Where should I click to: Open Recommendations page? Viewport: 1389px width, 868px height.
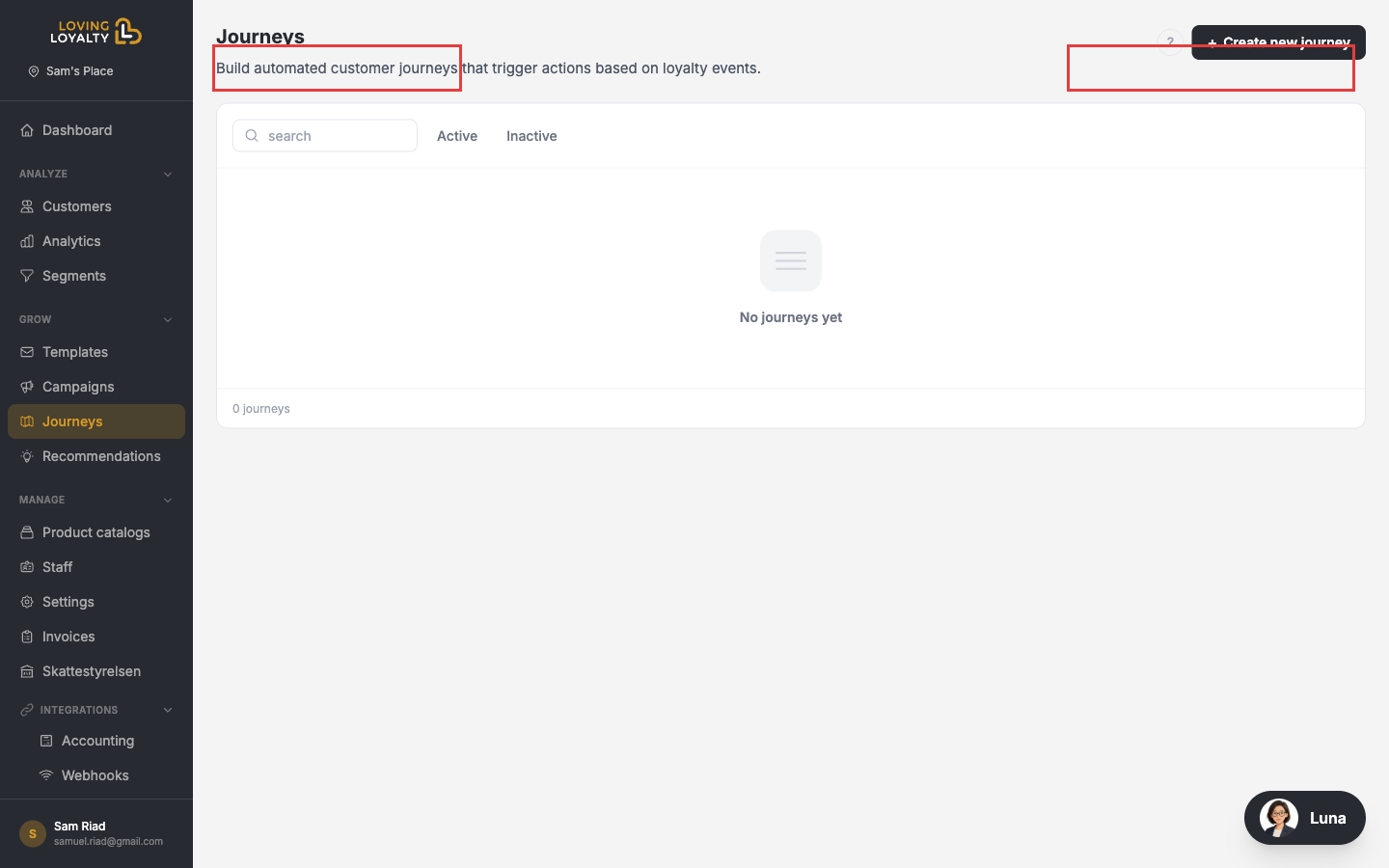96,456
